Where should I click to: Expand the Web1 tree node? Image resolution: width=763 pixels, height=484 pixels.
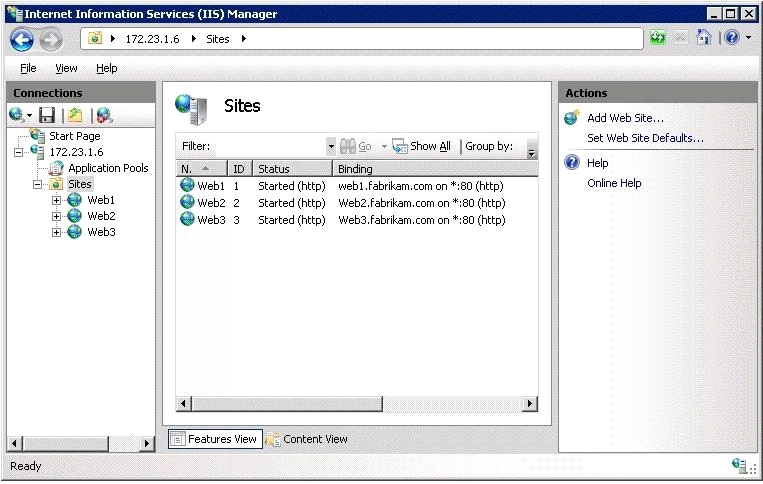(56, 200)
